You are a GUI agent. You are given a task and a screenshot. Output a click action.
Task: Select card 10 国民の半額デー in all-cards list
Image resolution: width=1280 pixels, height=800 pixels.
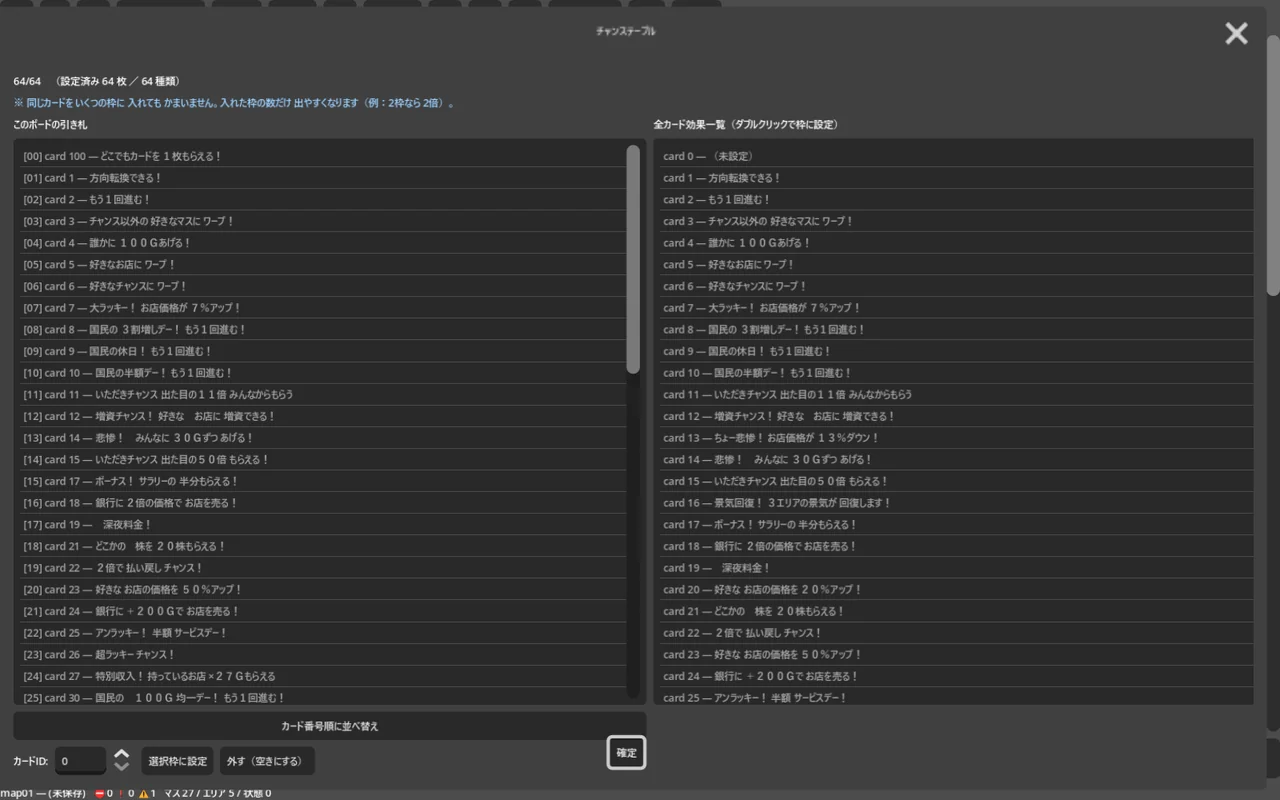click(x=956, y=373)
